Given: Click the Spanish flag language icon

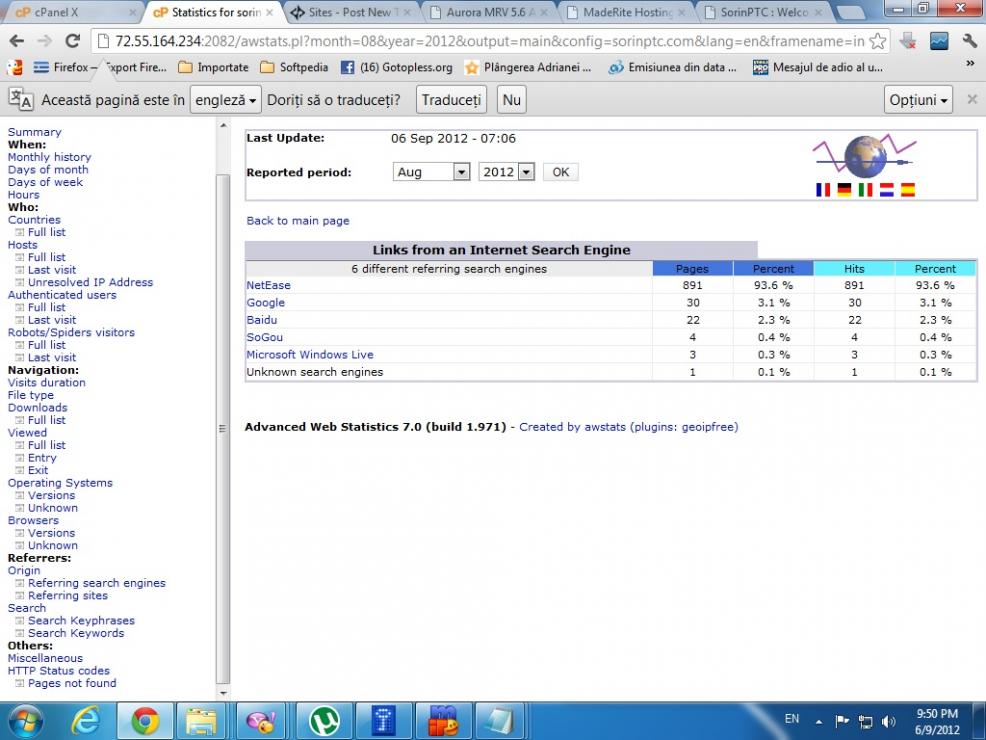Looking at the screenshot, I should click(907, 189).
